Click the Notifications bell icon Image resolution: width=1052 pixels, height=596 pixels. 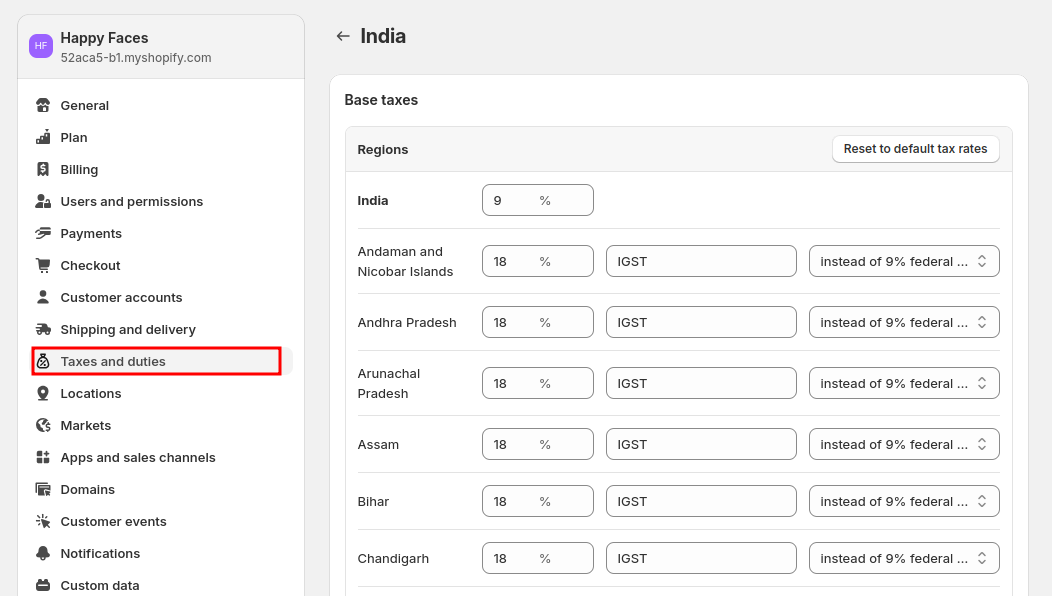[x=43, y=554]
